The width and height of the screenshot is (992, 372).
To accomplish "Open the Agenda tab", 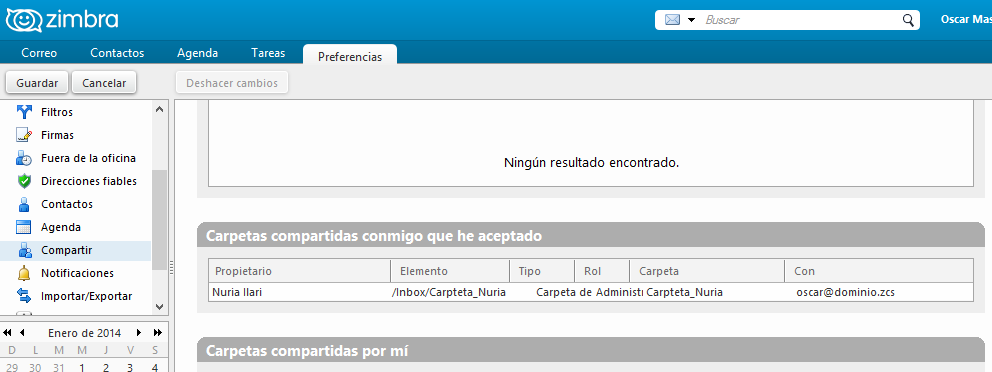I will tap(197, 53).
